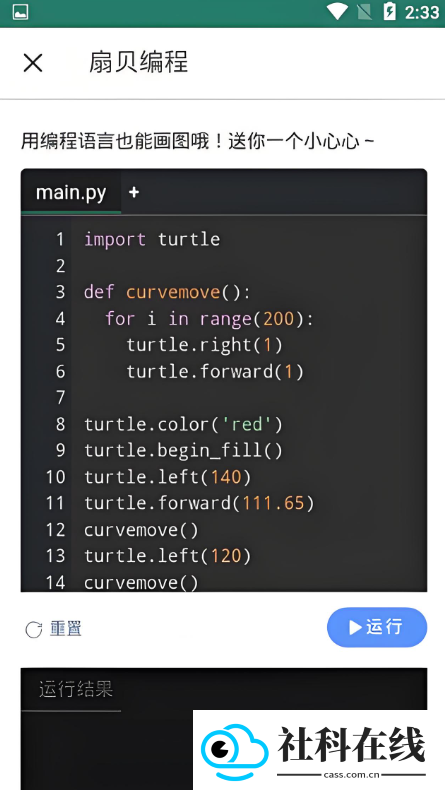Viewport: 445px width, 790px height.
Task: Click the 社科在线 watermark banner
Action: click(319, 750)
